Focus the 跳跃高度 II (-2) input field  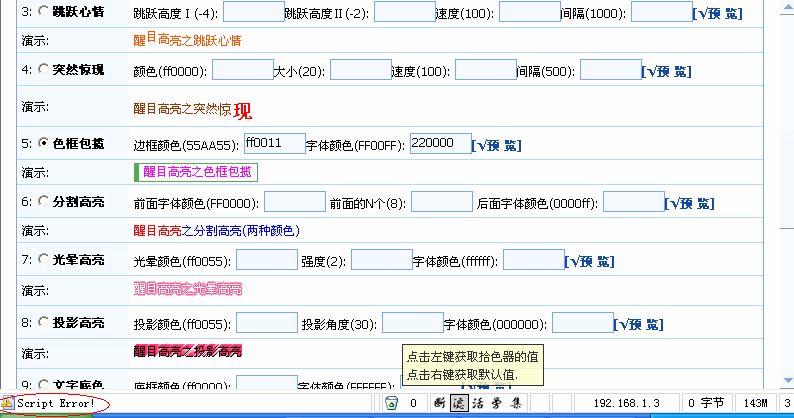[x=405, y=12]
